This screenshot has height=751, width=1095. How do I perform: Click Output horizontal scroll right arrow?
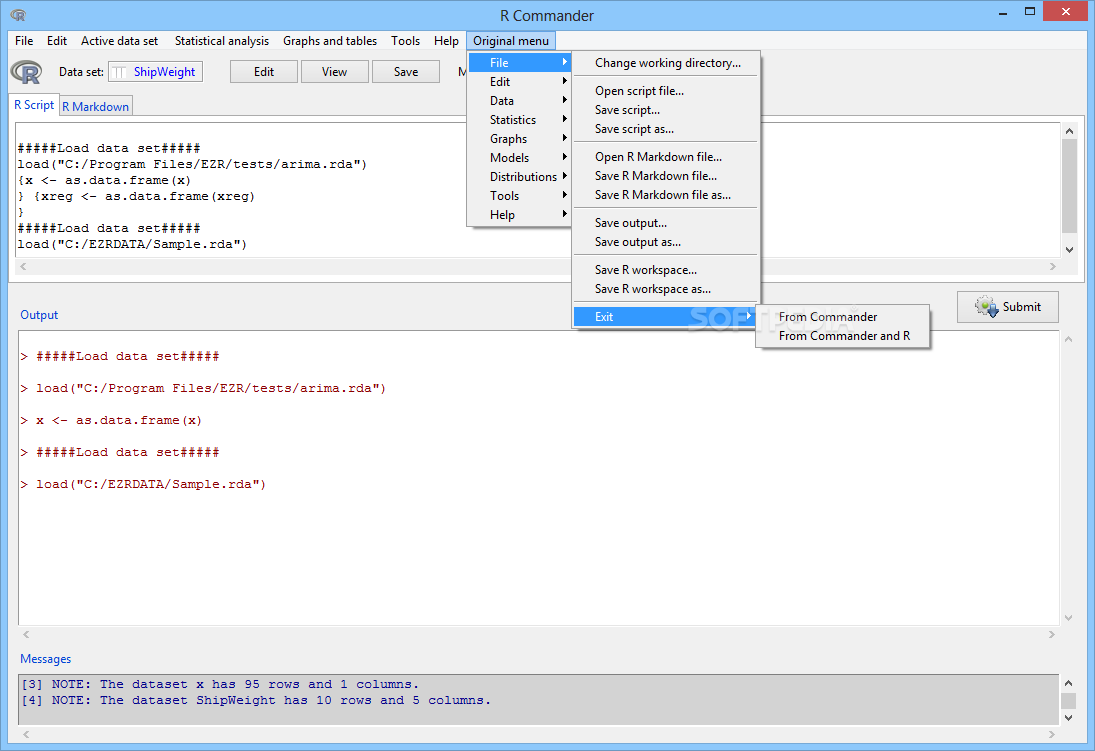pyautogui.click(x=1052, y=634)
